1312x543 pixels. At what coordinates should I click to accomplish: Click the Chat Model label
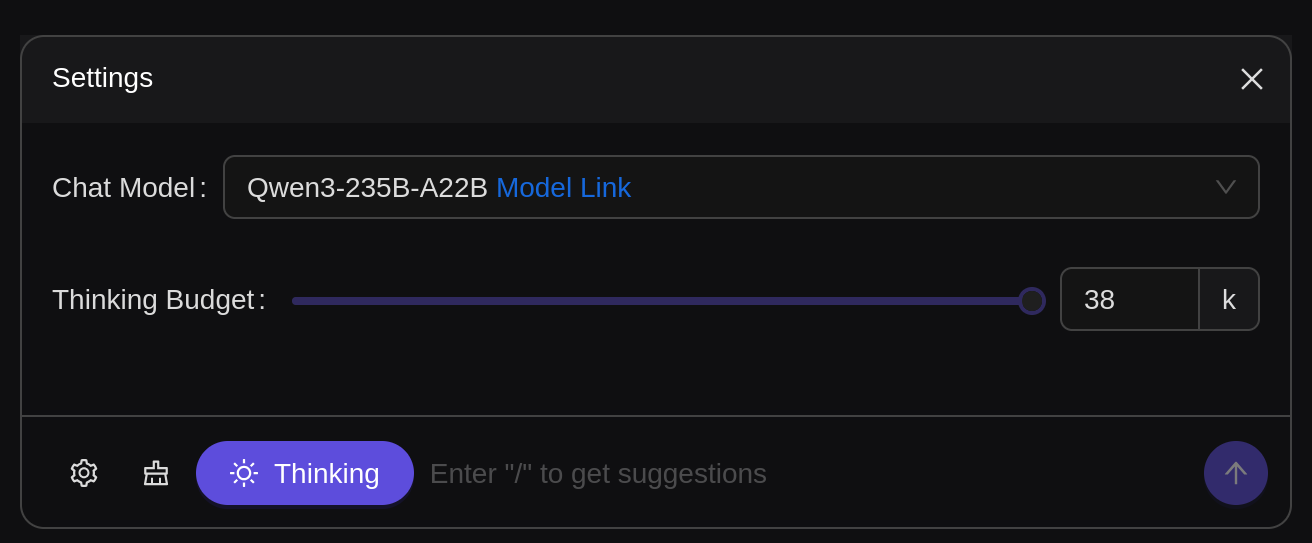tap(129, 188)
